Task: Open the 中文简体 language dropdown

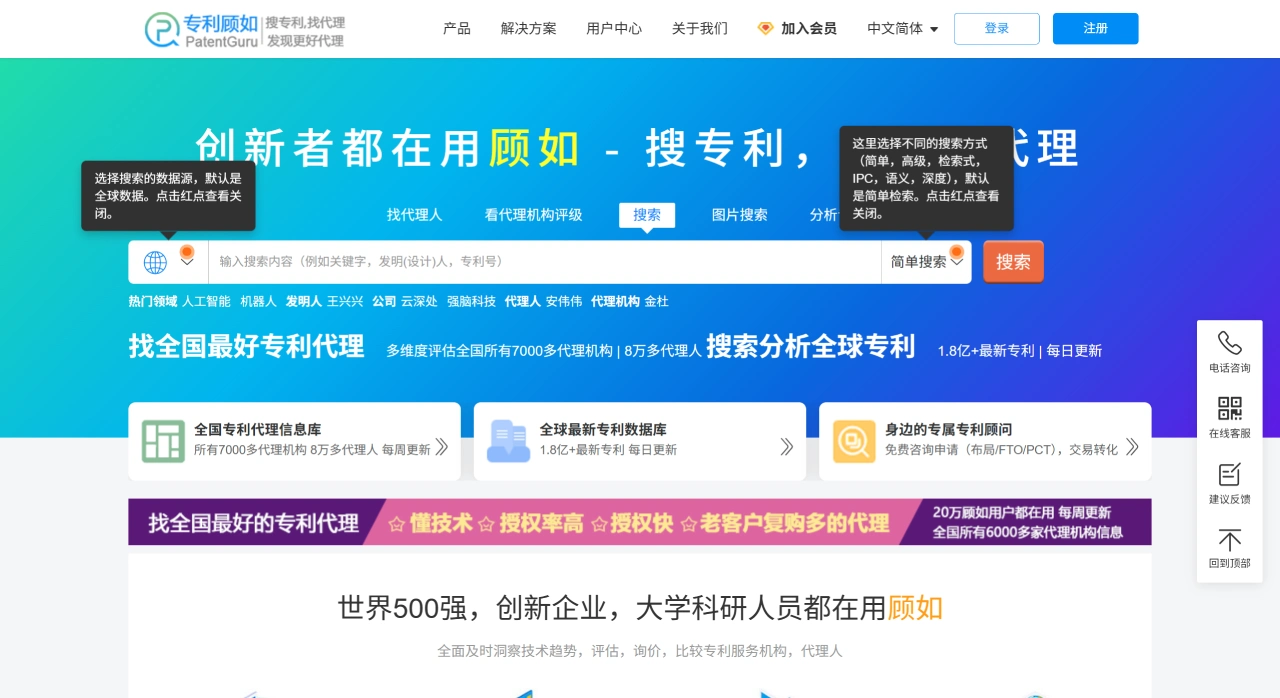Action: (902, 29)
